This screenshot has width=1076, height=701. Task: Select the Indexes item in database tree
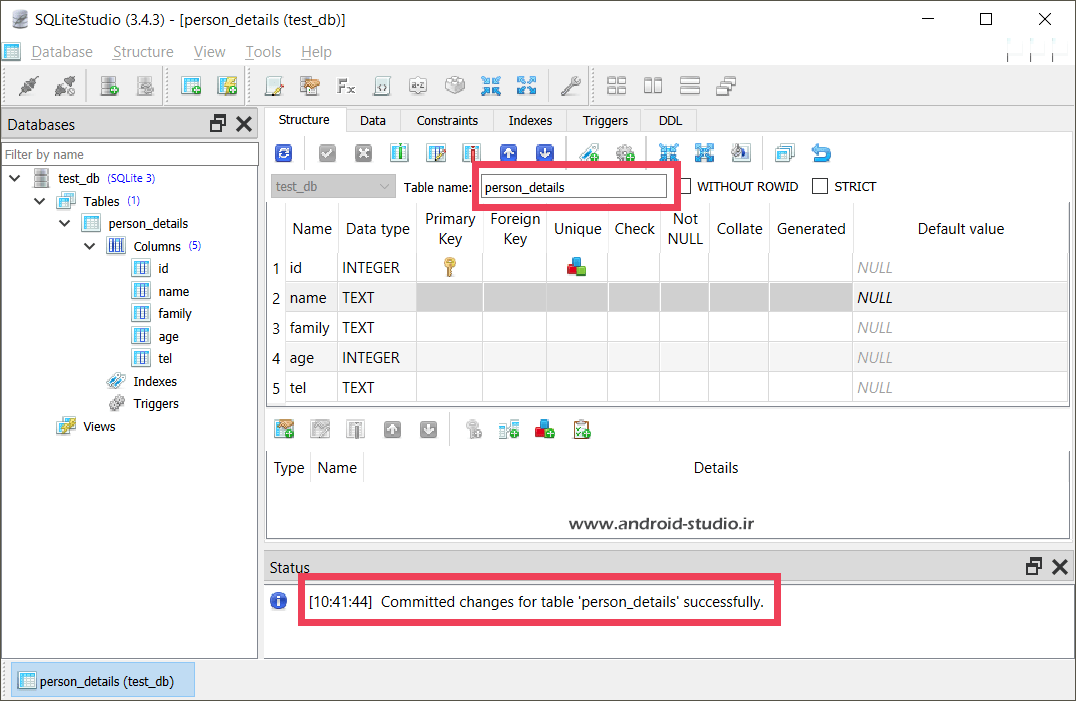point(154,381)
